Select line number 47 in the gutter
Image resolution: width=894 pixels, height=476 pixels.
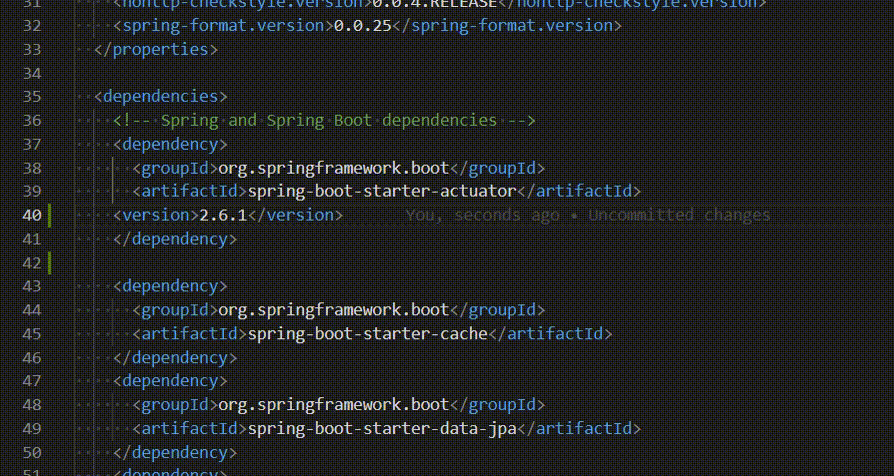[x=32, y=380]
